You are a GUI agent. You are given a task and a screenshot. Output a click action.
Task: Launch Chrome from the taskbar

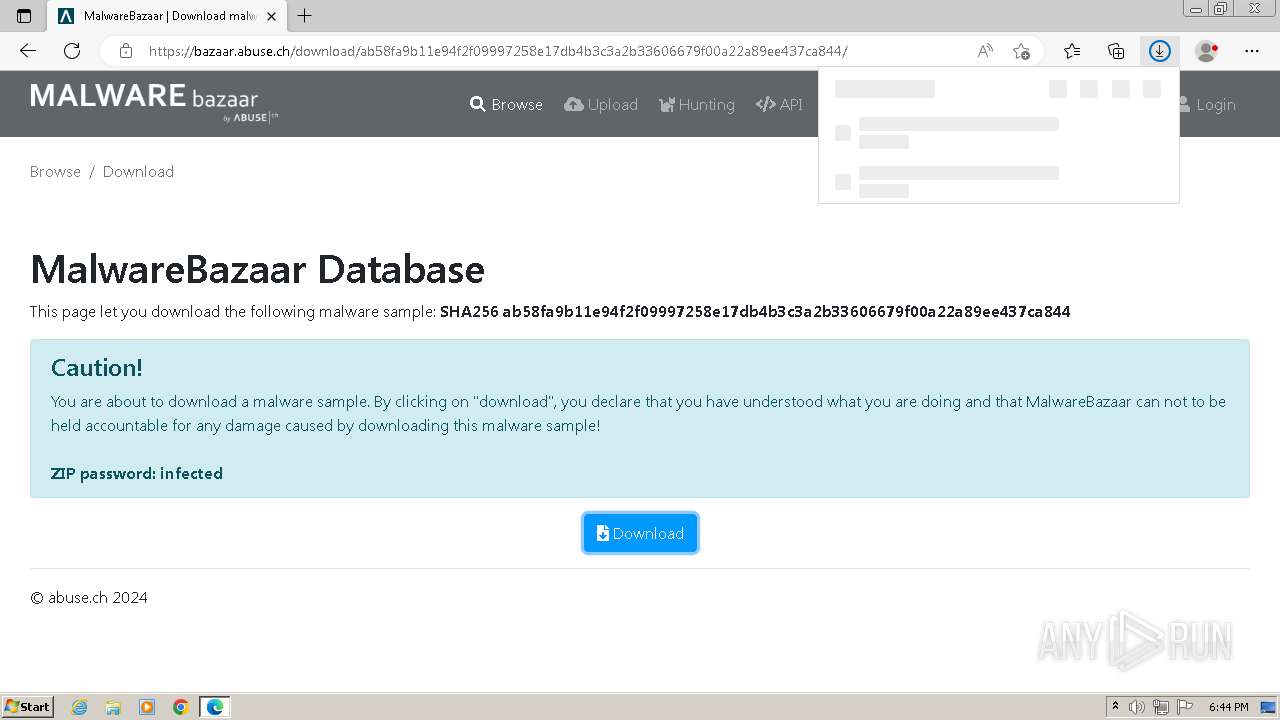tap(181, 707)
